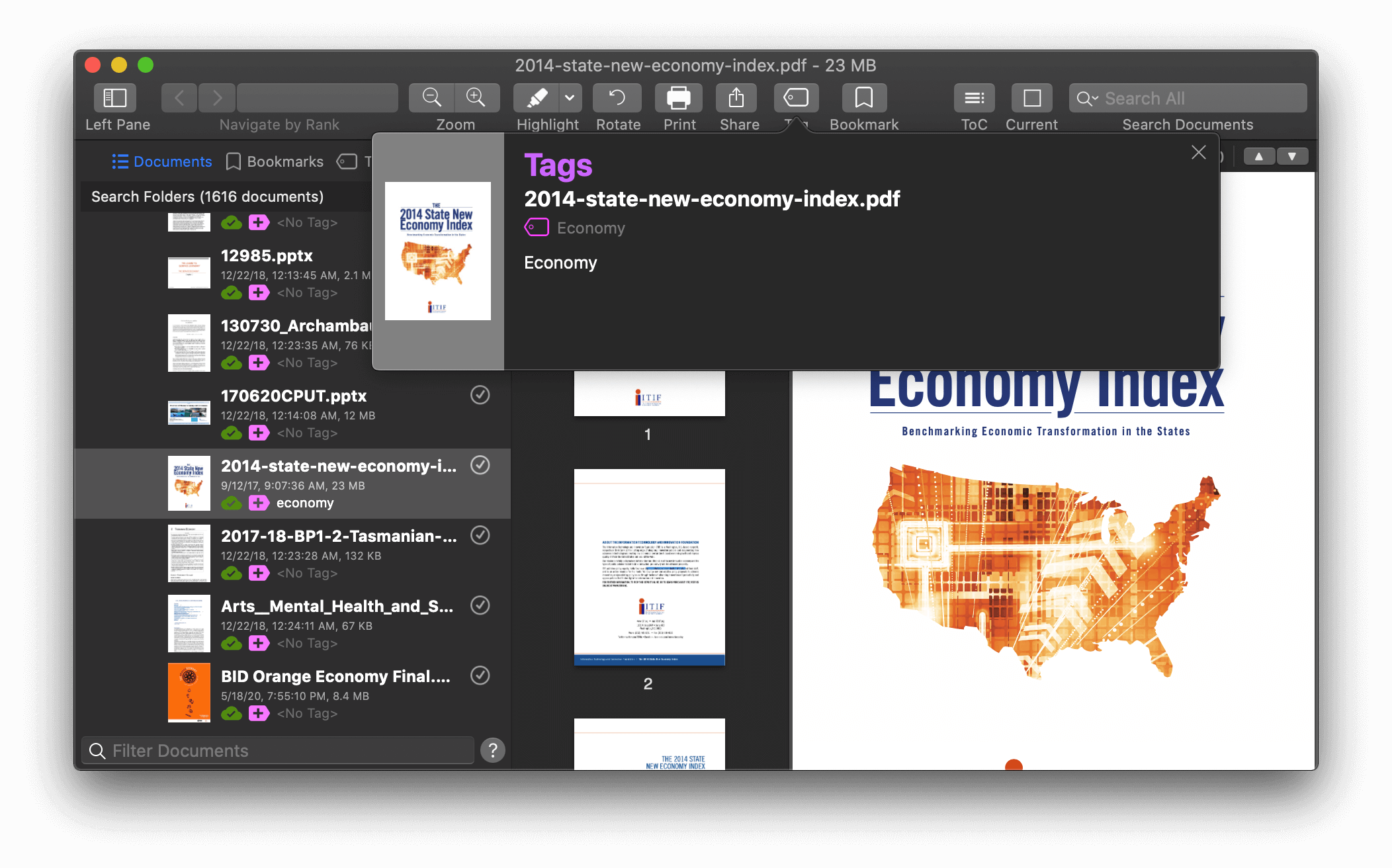Screen dimensions: 1392x868
Task: Click the Navigate by Rank field
Action: click(x=318, y=98)
